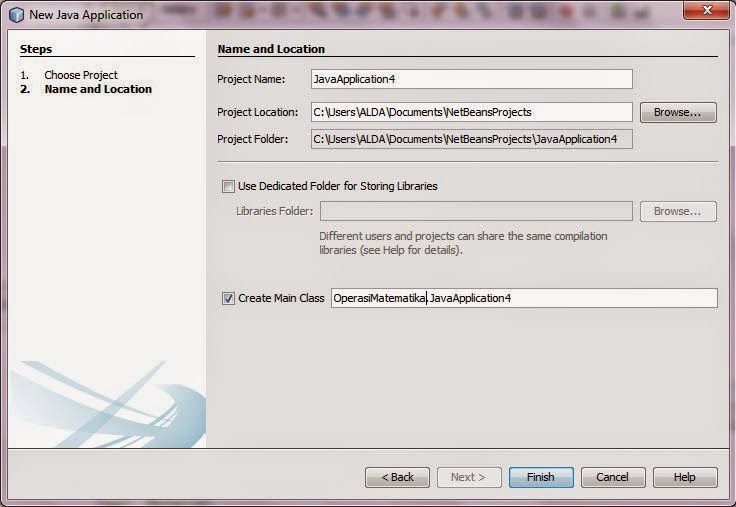Image resolution: width=736 pixels, height=507 pixels.
Task: Click the Steps heading
Action: click(x=36, y=49)
